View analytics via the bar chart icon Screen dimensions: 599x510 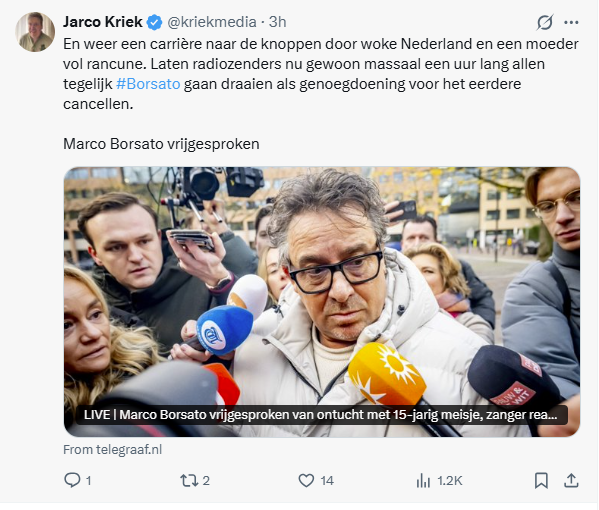click(x=423, y=481)
